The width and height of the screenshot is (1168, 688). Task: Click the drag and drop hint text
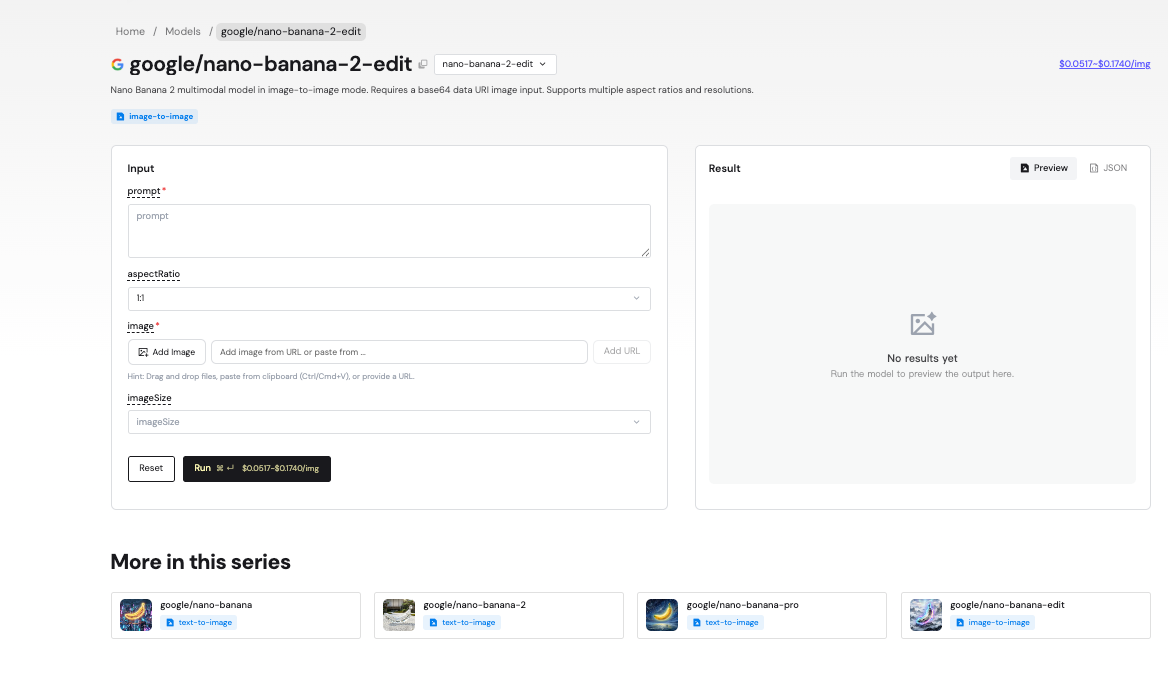pyautogui.click(x=271, y=377)
